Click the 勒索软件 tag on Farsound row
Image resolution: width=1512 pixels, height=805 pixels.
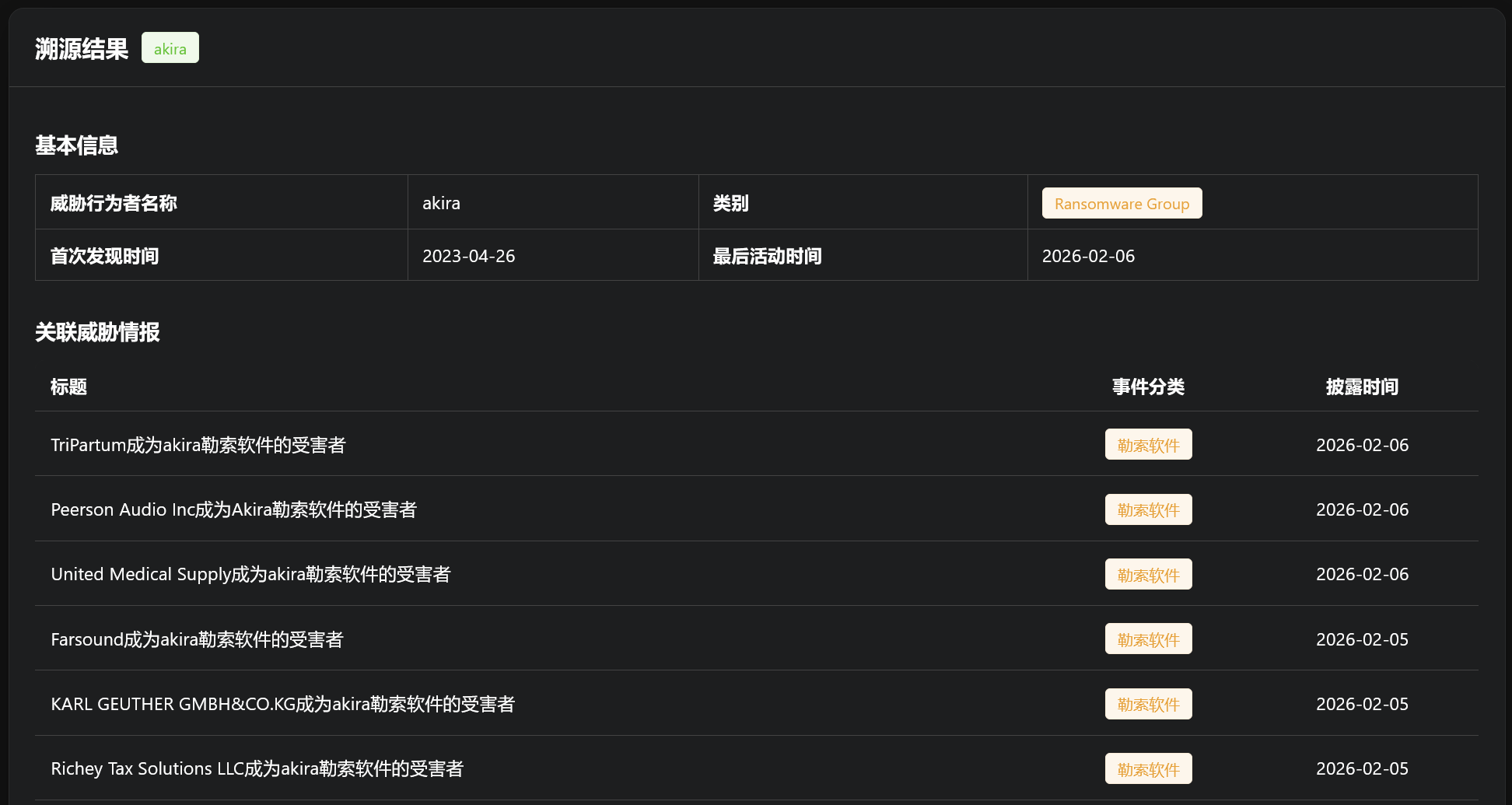(1148, 639)
